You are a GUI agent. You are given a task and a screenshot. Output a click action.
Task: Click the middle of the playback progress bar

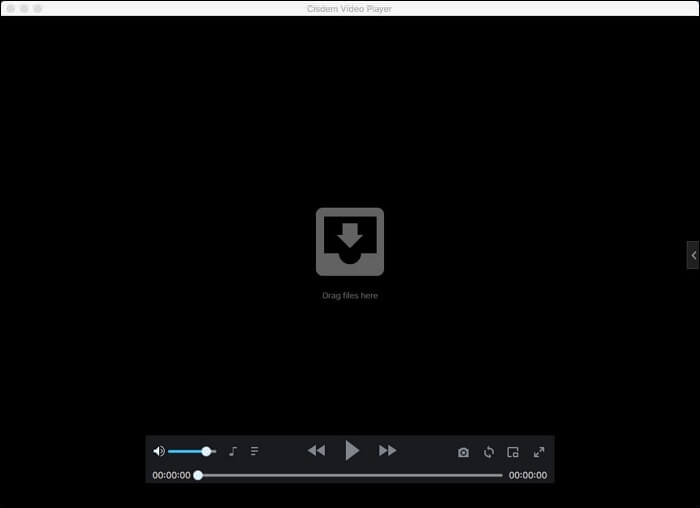tap(350, 476)
